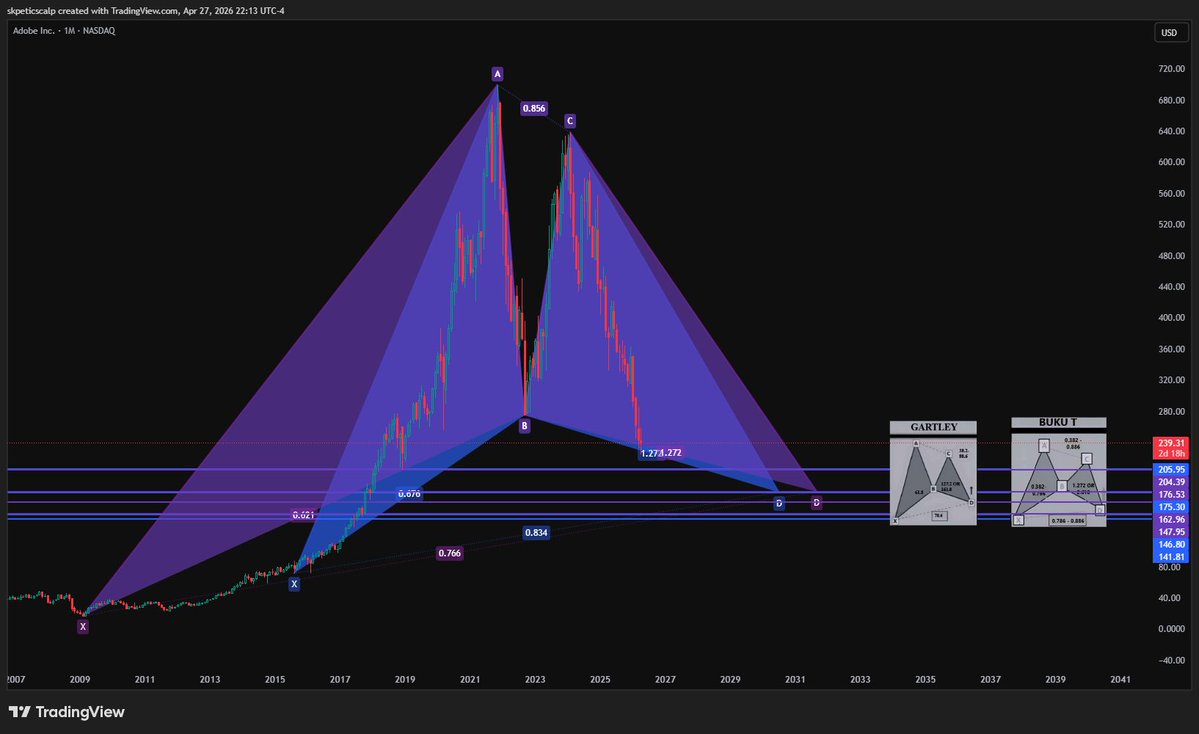The width and height of the screenshot is (1199, 734).
Task: Click the 162.96 price level label
Action: [1171, 519]
